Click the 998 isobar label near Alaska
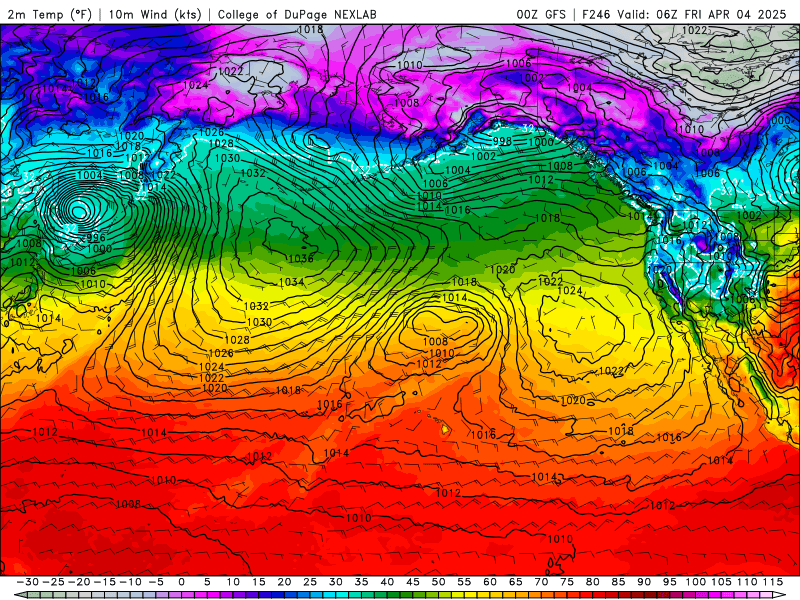The height and width of the screenshot is (600, 800). tap(502, 141)
